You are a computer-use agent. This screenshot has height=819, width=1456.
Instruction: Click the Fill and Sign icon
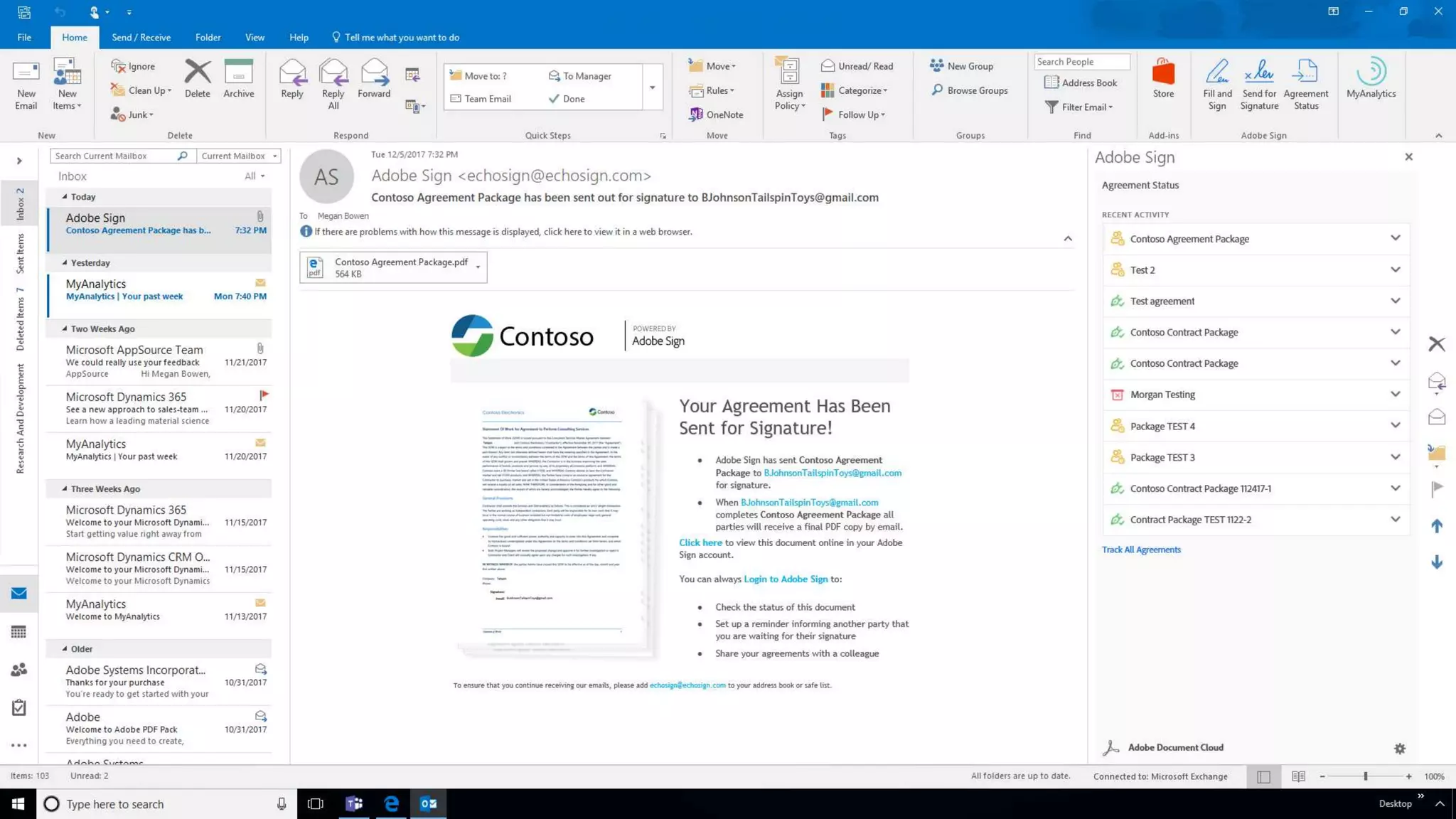click(1216, 84)
